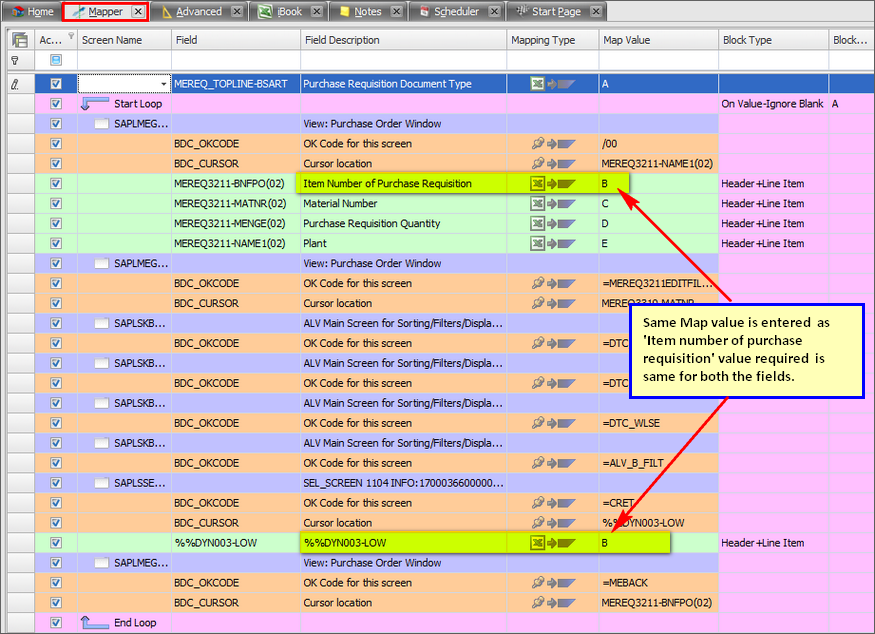Open the iBook tab

[288, 12]
